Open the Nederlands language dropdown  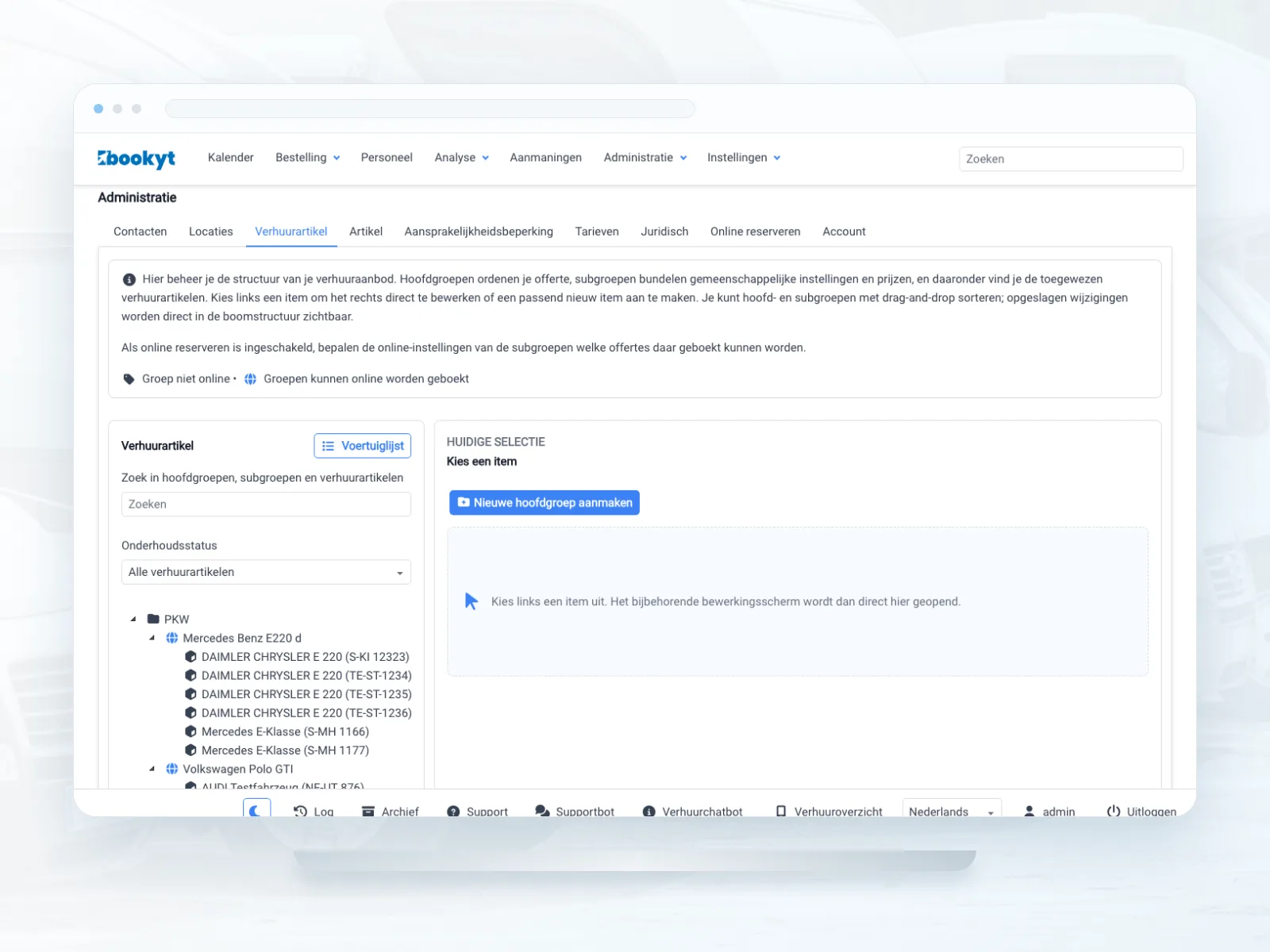click(x=952, y=811)
